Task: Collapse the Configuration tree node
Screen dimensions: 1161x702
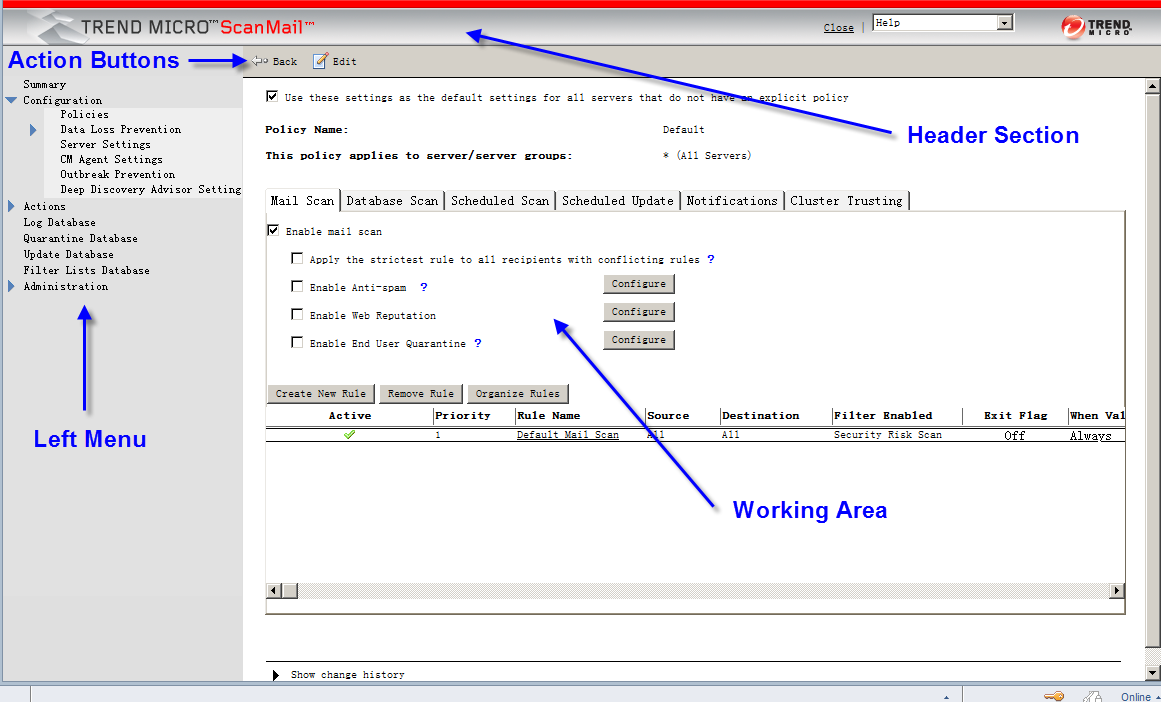Action: click(11, 100)
